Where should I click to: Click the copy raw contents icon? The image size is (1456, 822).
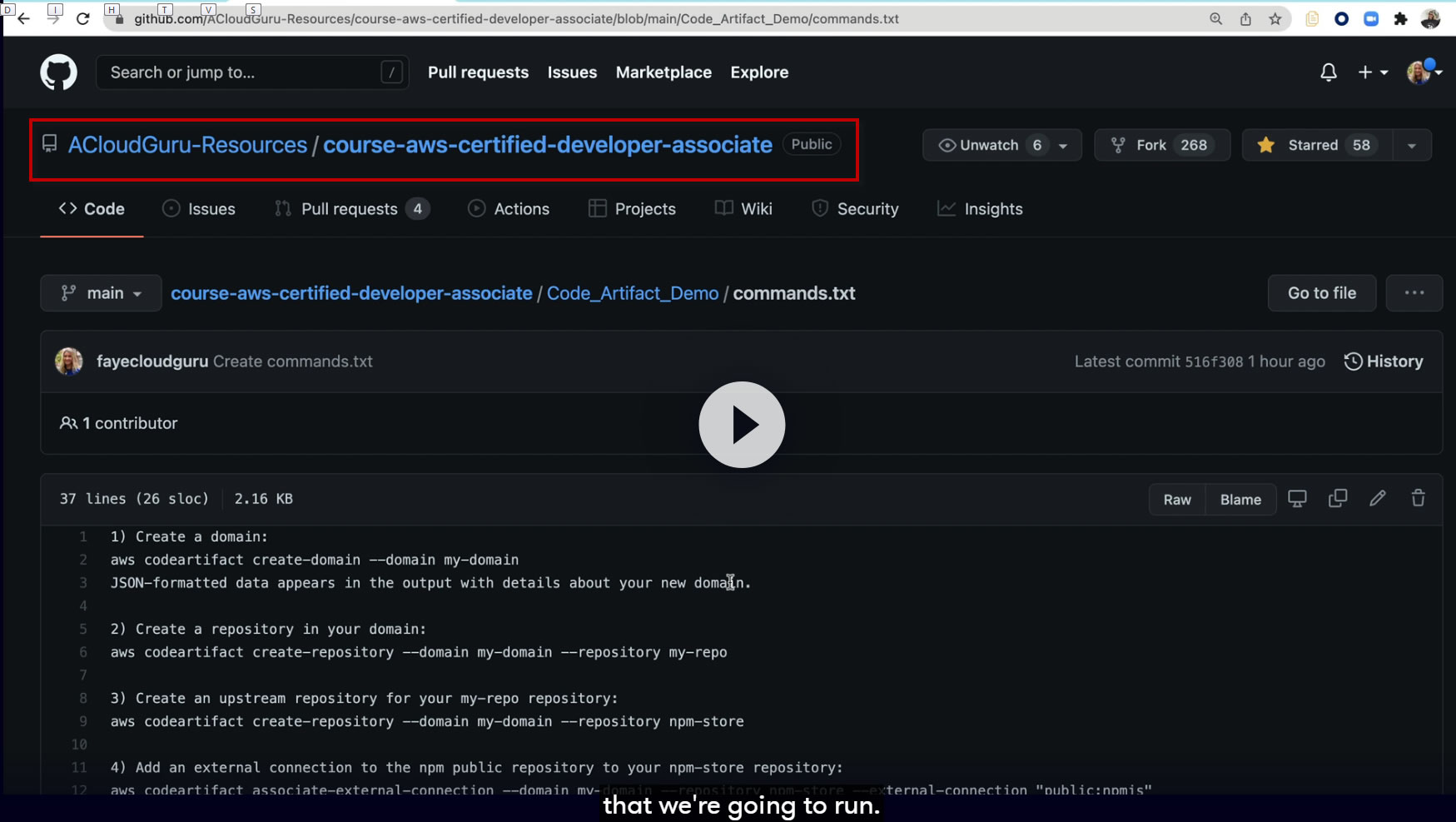tap(1337, 499)
